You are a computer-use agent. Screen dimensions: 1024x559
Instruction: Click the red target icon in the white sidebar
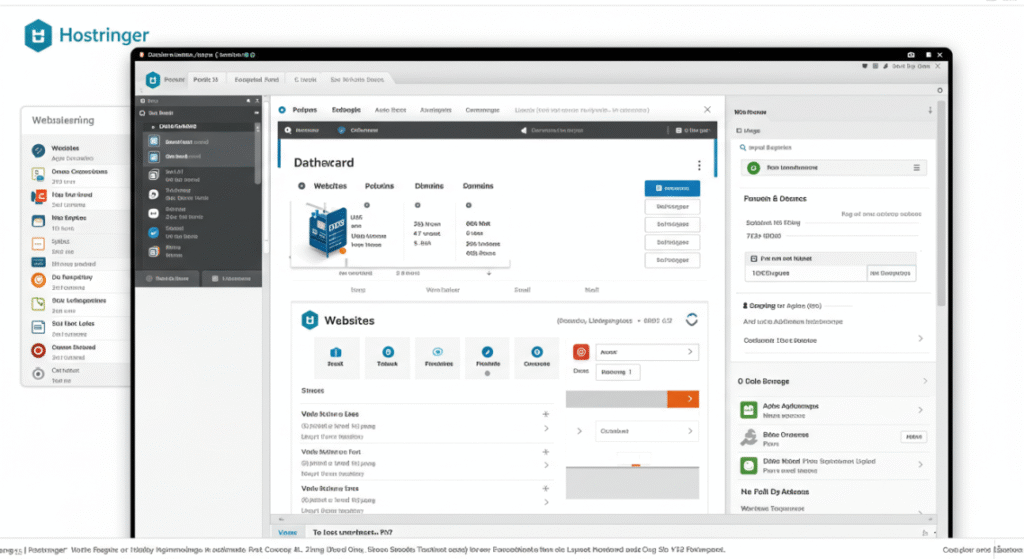(39, 350)
